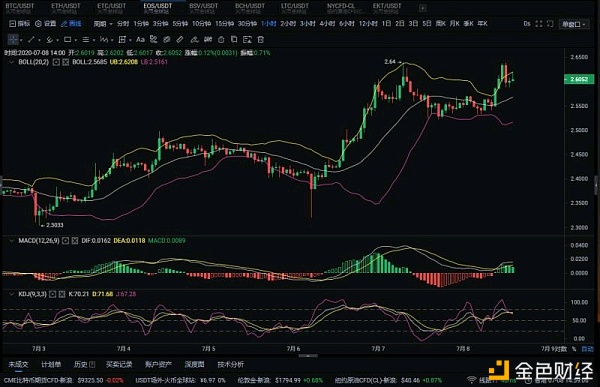Click the fullscreen expand icon
The image size is (600, 387).
point(539,24)
